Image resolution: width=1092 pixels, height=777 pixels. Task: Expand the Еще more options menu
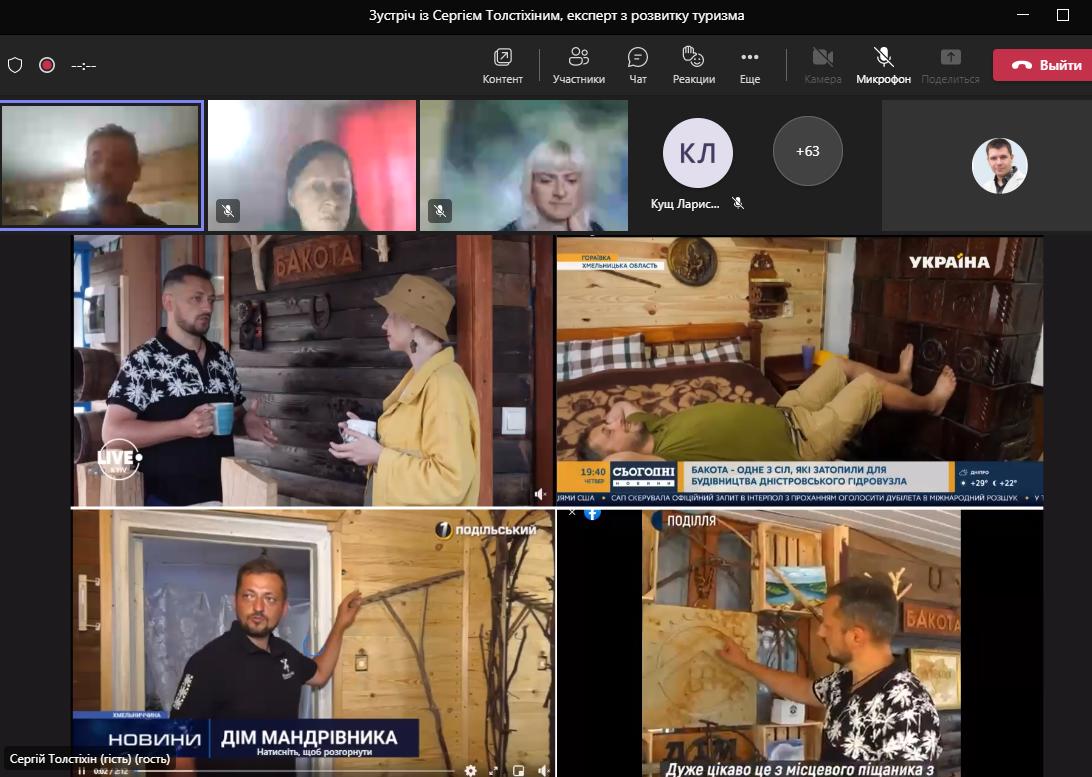coord(749,65)
